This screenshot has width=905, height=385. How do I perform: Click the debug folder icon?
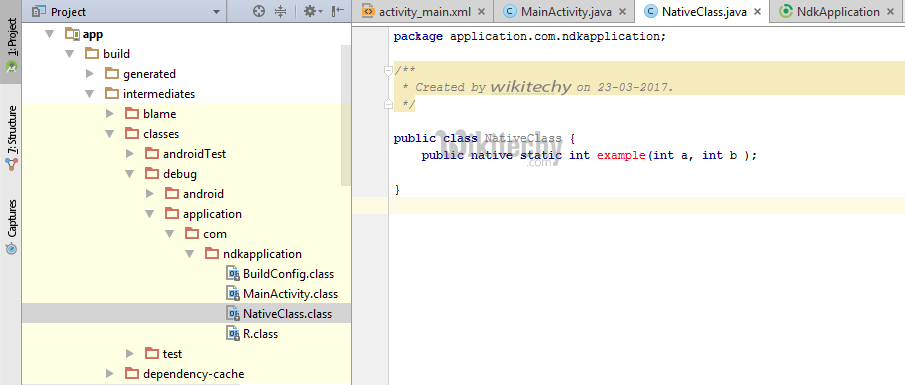pos(152,174)
